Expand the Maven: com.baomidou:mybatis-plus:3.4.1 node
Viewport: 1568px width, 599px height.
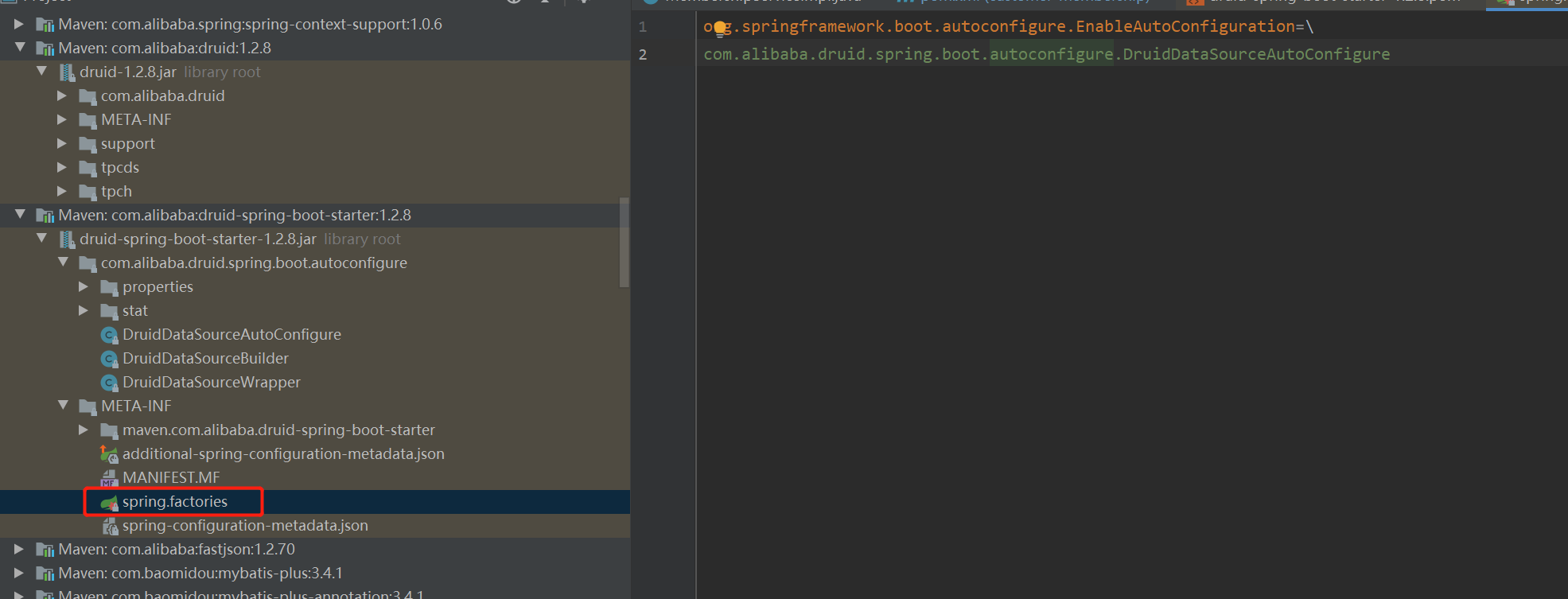point(18,574)
